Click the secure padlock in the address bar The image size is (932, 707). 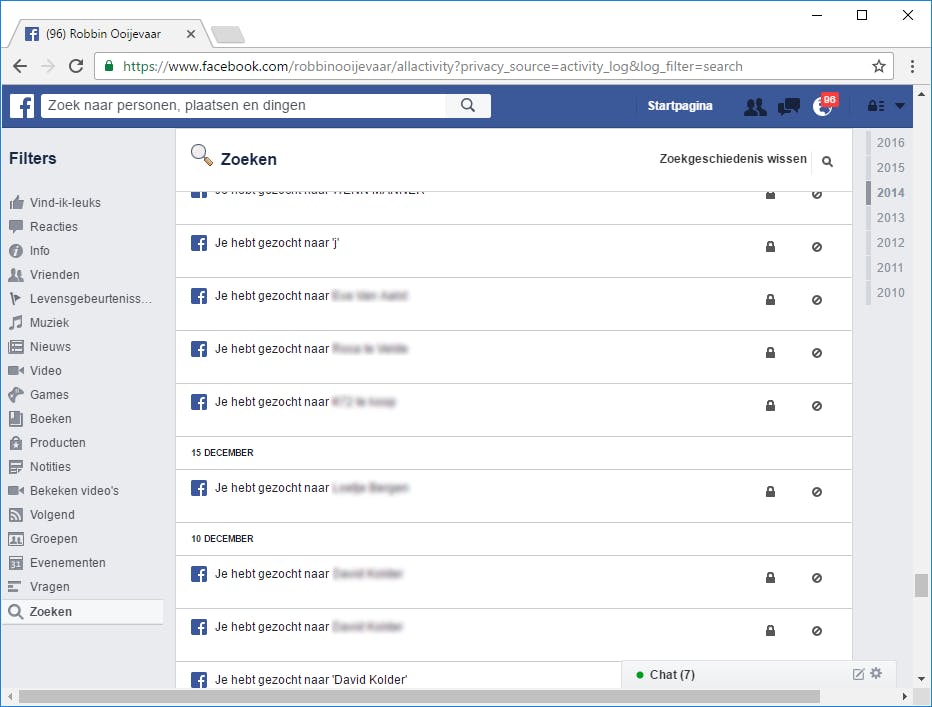click(x=109, y=65)
